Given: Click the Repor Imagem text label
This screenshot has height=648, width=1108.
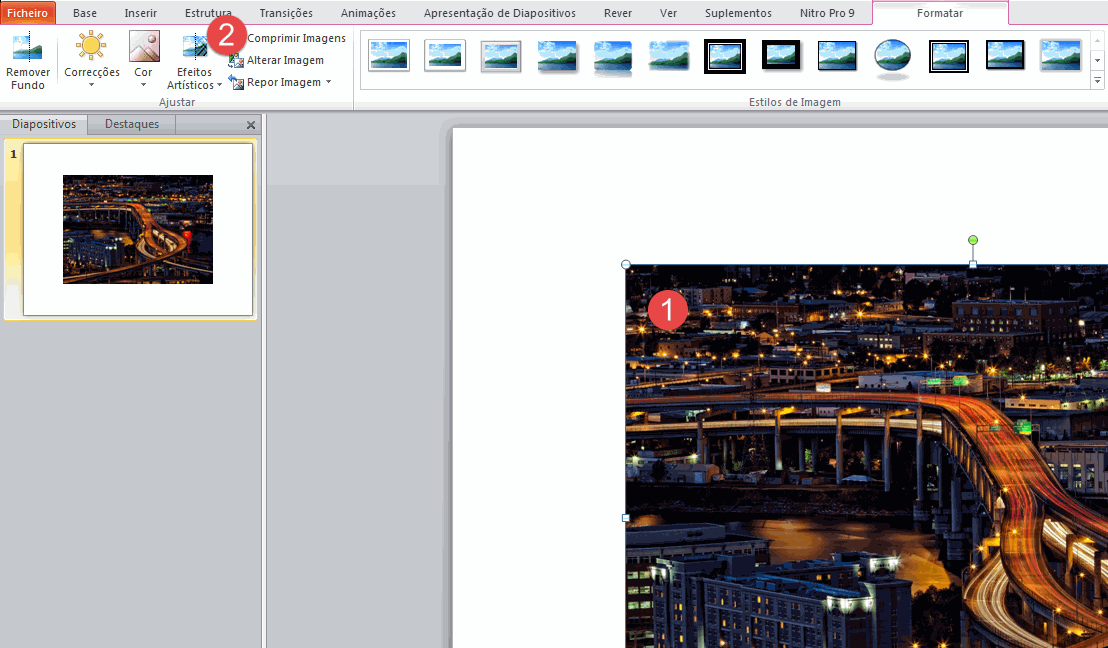Looking at the screenshot, I should pyautogui.click(x=283, y=83).
